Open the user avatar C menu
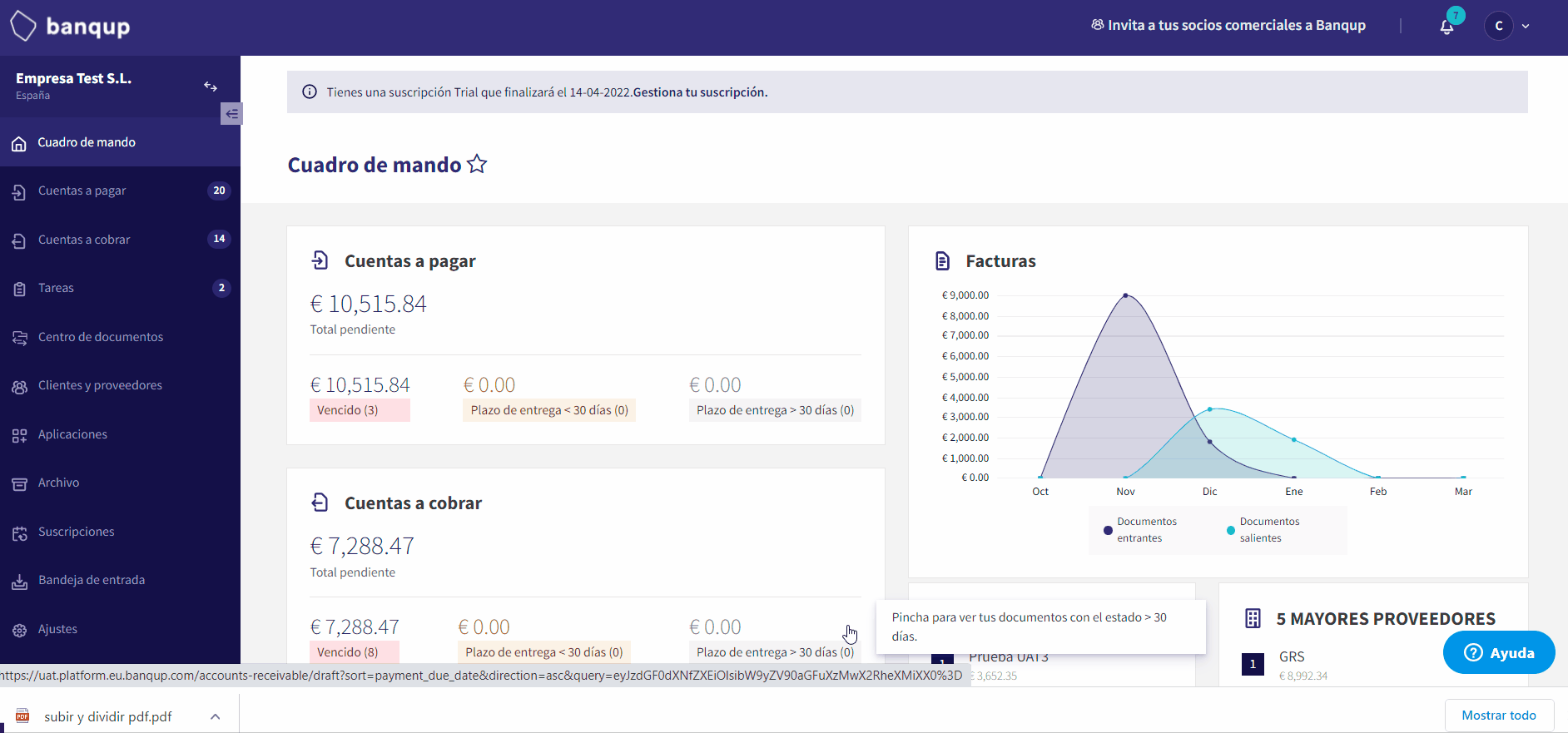This screenshot has width=1568, height=733. [x=1499, y=26]
